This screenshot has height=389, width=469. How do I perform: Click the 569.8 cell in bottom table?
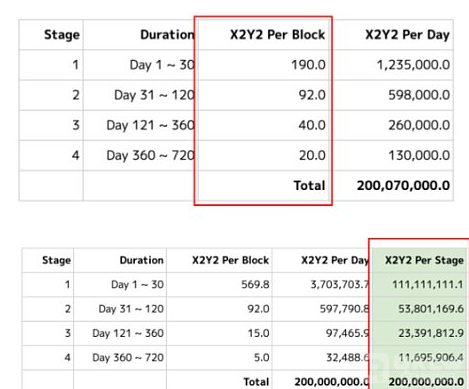[219, 285]
